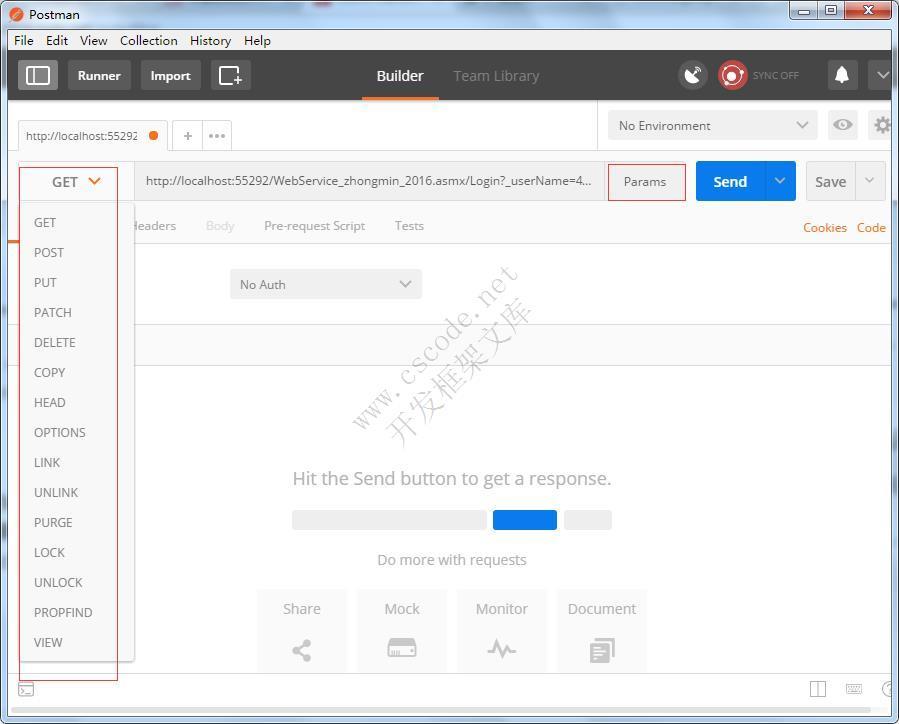Expand the No Environment dropdown

tap(712, 125)
